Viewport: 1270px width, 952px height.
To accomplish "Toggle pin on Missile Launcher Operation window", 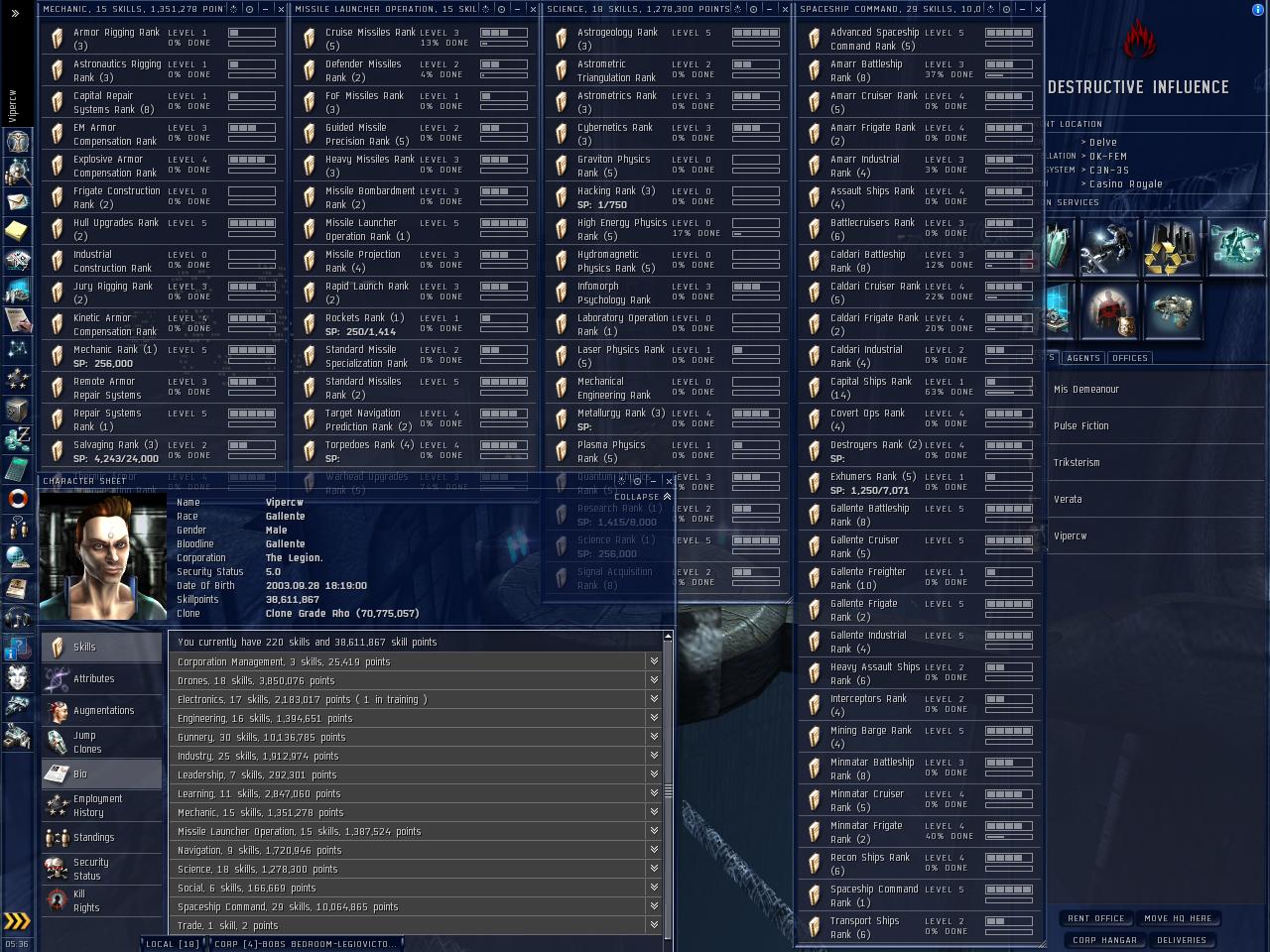I will (x=485, y=9).
